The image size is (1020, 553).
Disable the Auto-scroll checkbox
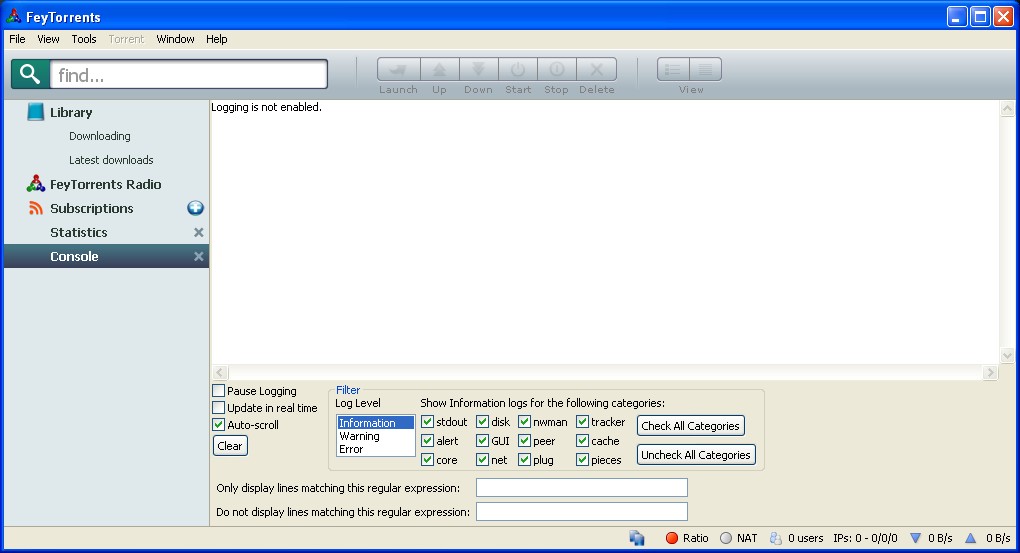[219, 425]
